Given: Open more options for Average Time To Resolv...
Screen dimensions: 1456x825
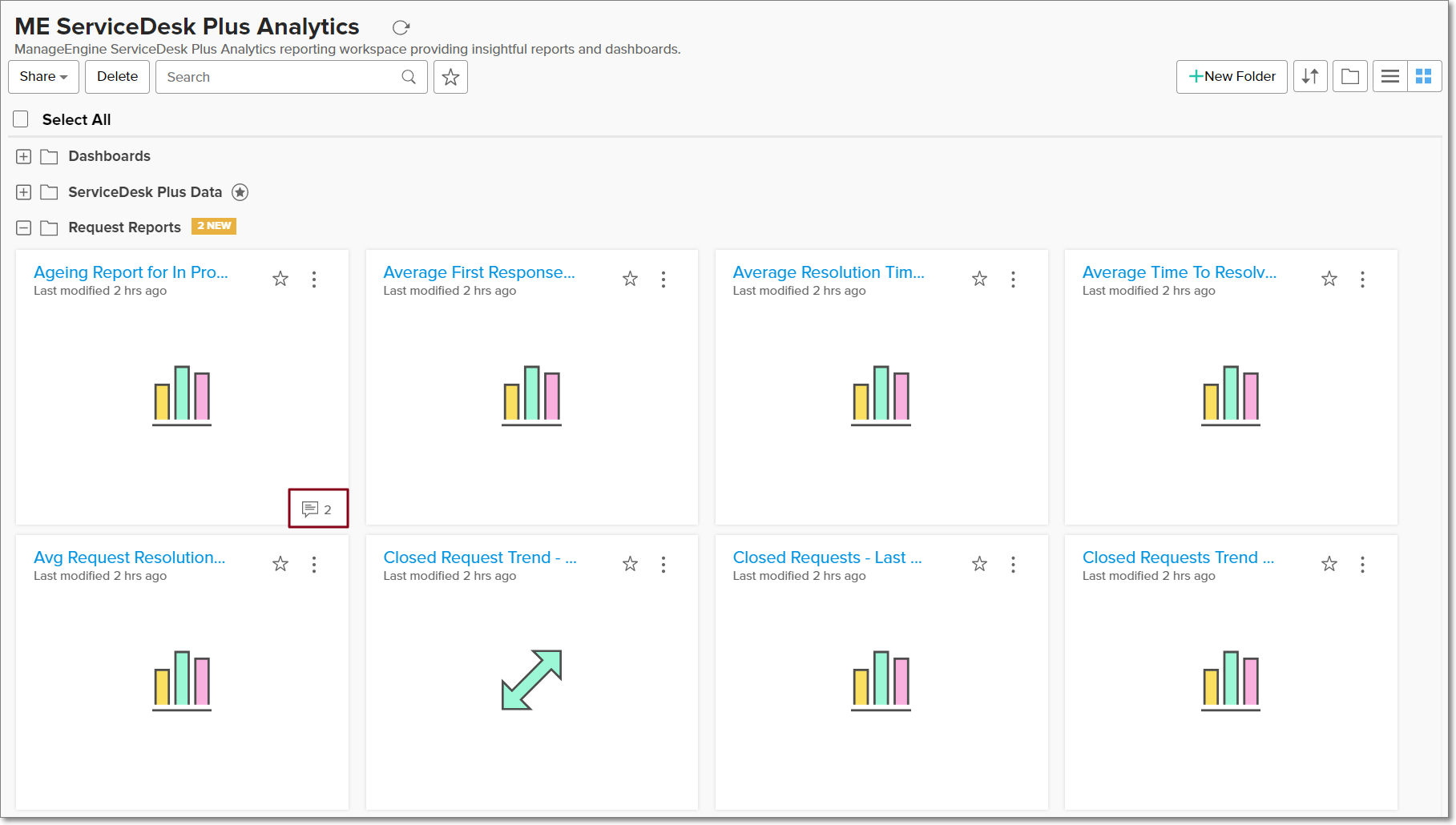Looking at the screenshot, I should [x=1362, y=280].
